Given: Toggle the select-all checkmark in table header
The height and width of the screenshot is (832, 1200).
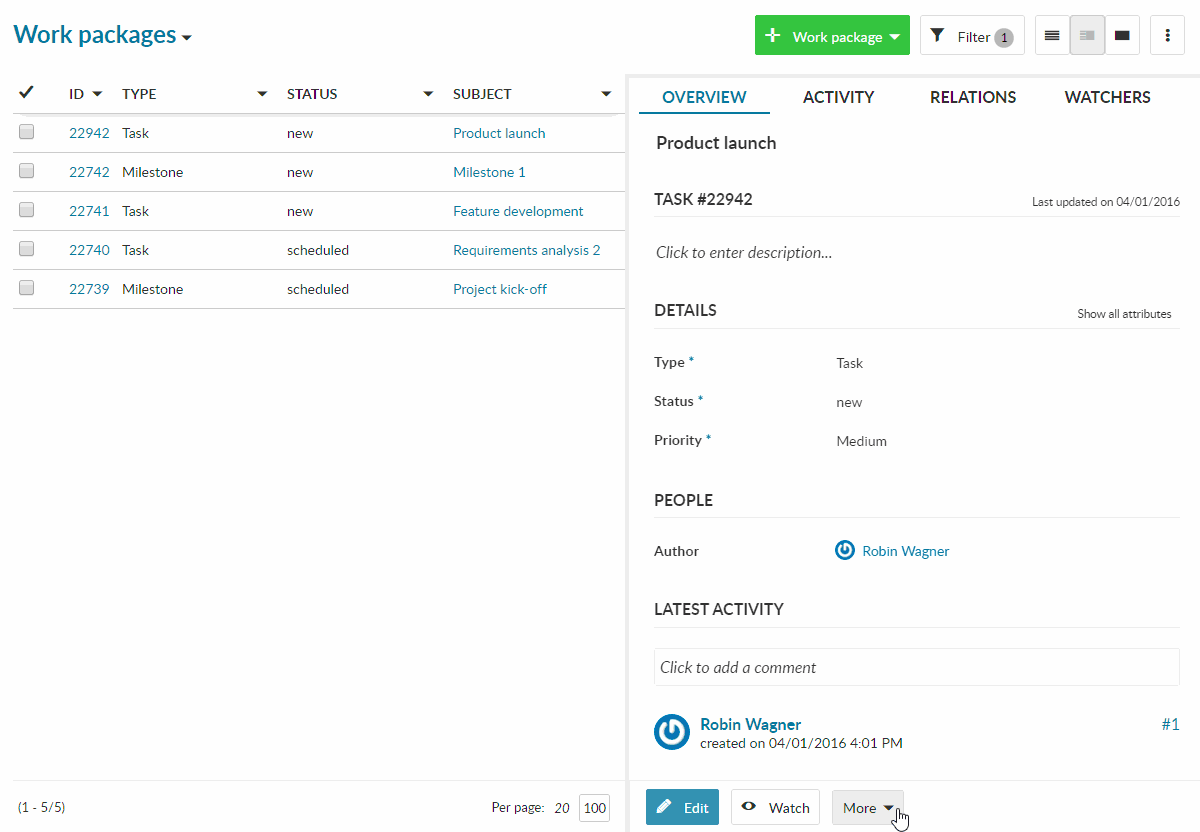Looking at the screenshot, I should tap(28, 92).
